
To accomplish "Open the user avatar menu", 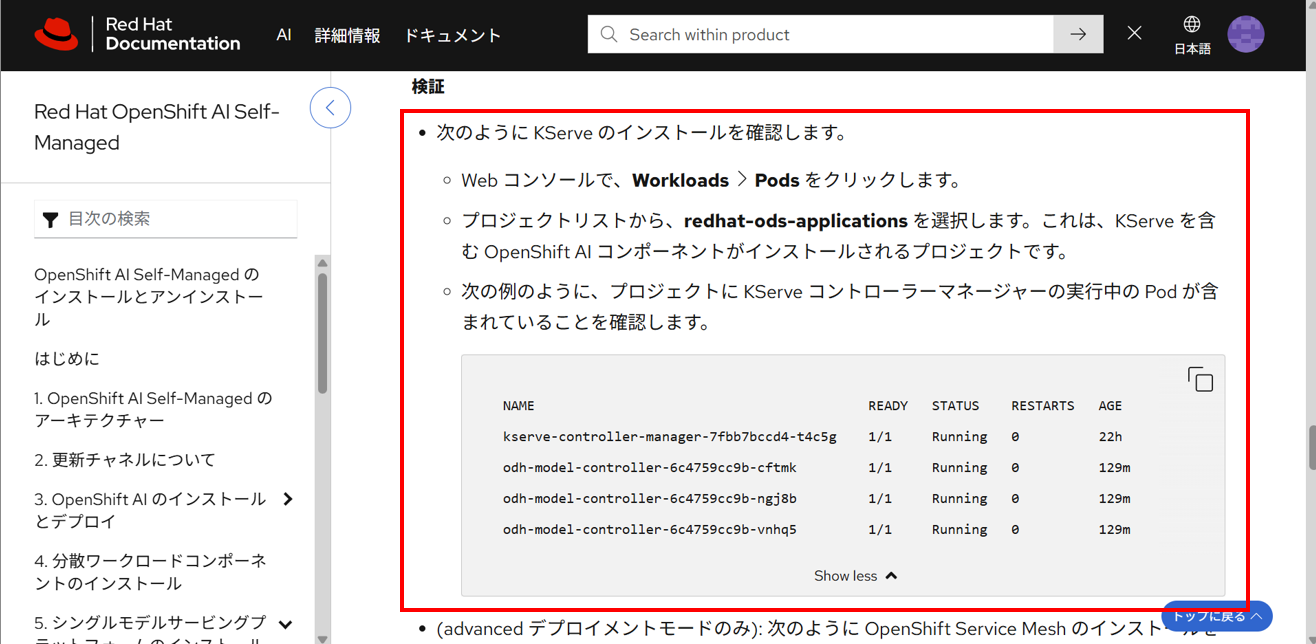I will click(x=1245, y=34).
